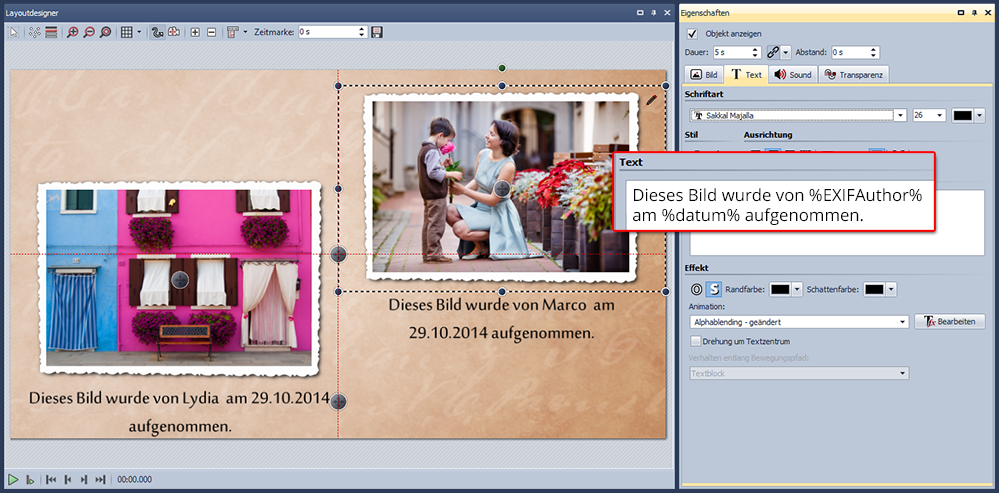Click center handle on pink house photo
The height and width of the screenshot is (493, 999).
(x=181, y=278)
